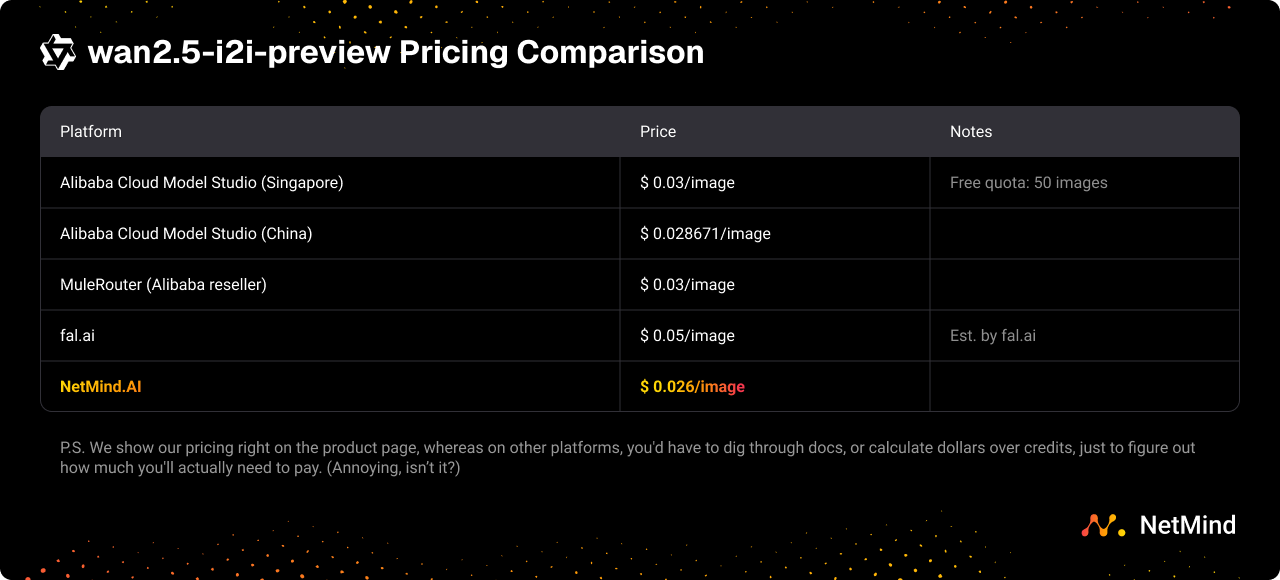Click the Est. by fal.ai note

point(992,336)
